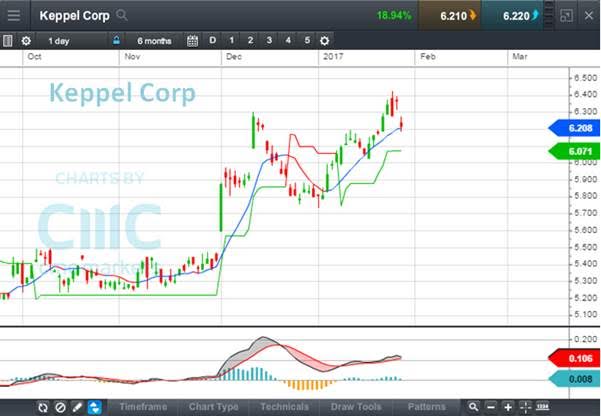Click the pop-out window icon
The image size is (601, 416).
coord(566,16)
